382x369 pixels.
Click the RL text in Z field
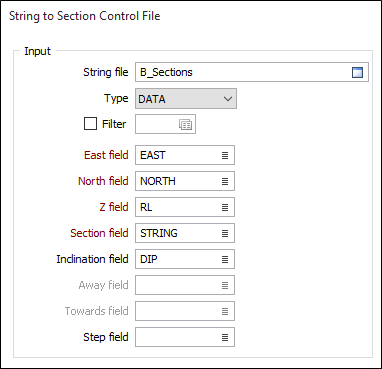click(146, 207)
